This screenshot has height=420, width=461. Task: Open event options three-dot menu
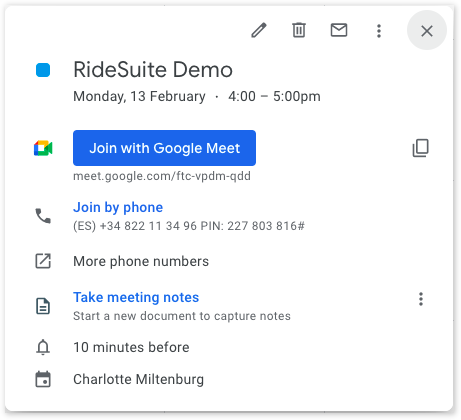click(x=379, y=31)
